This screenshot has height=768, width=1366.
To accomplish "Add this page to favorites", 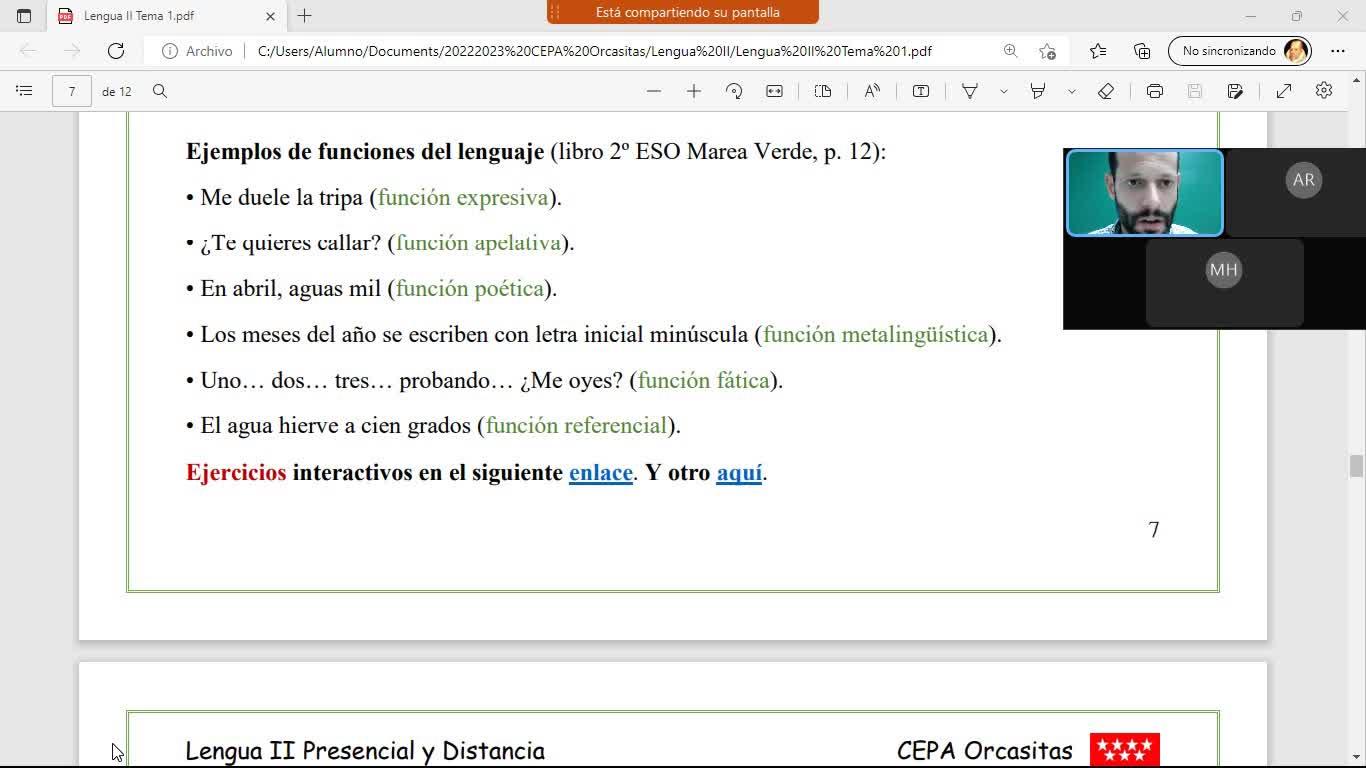I will 1047,51.
